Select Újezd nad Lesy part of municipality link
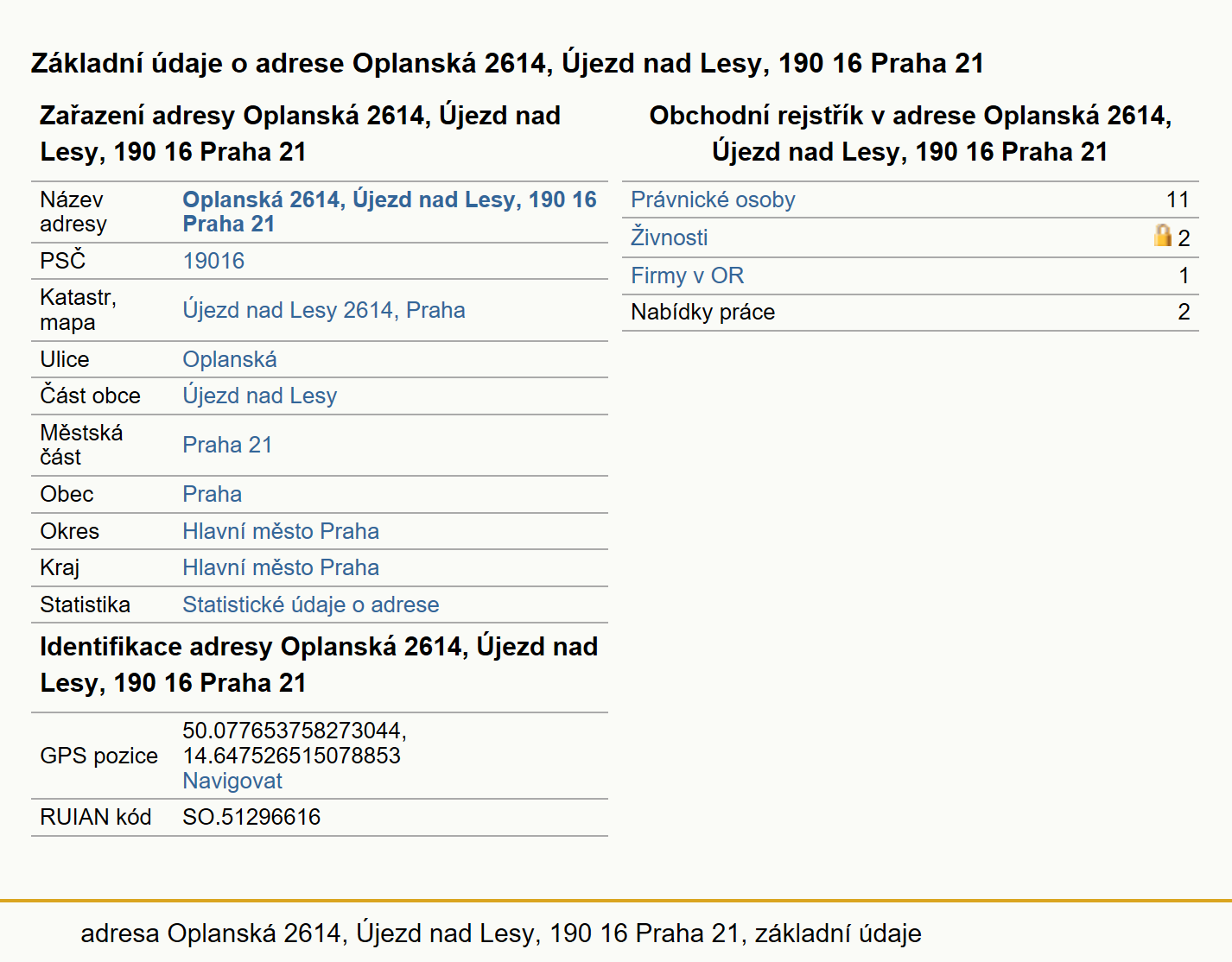The width and height of the screenshot is (1232, 962). point(260,396)
